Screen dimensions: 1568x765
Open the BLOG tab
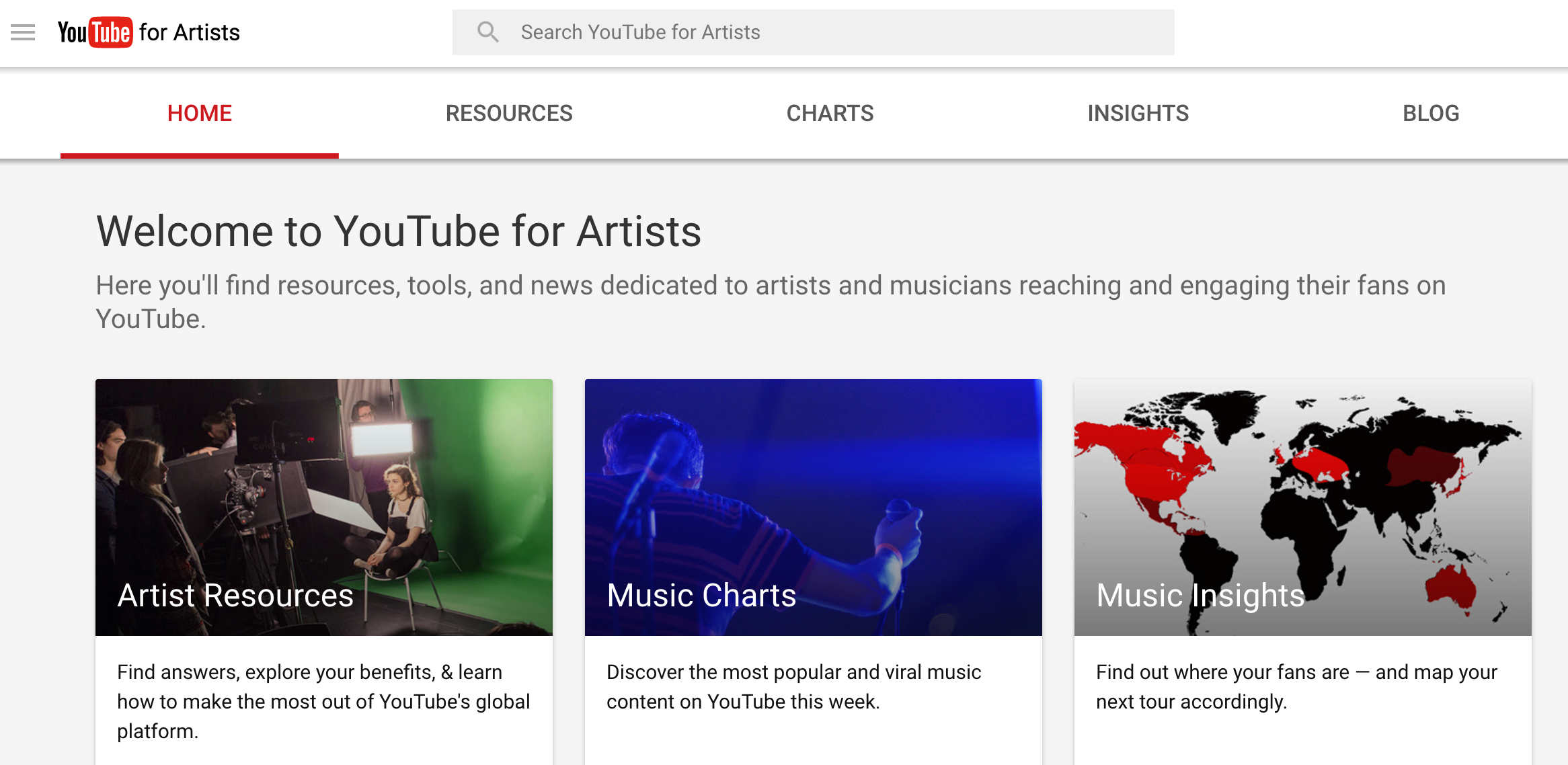coord(1431,113)
